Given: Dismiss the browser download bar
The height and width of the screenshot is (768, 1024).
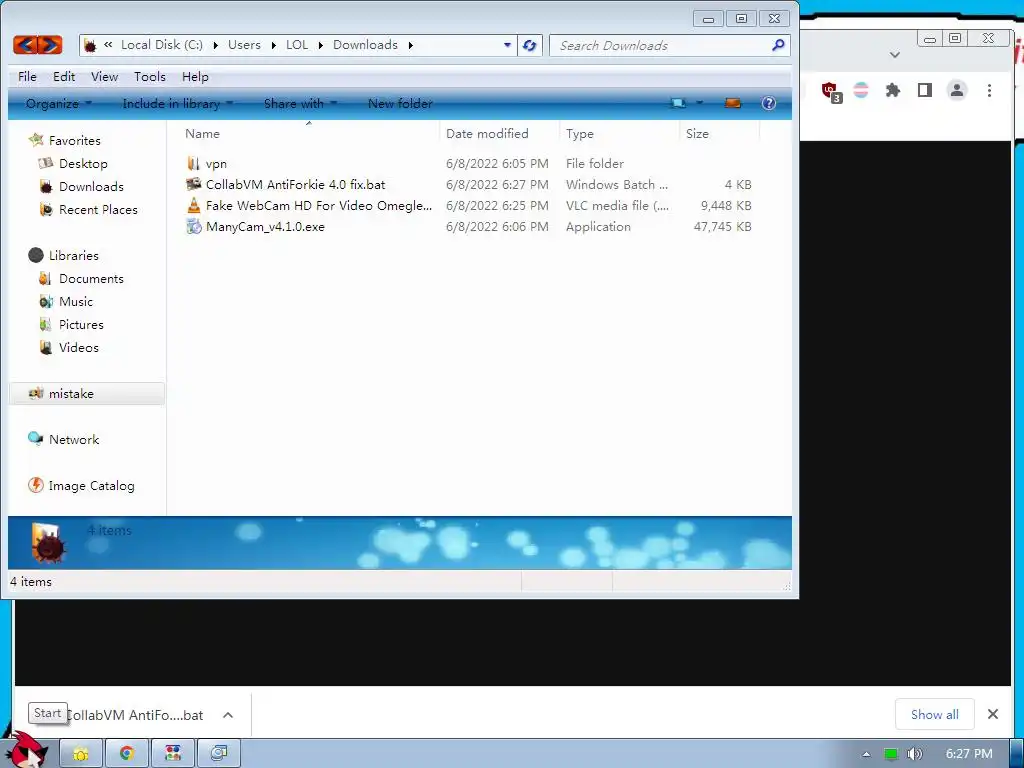Looking at the screenshot, I should (993, 714).
